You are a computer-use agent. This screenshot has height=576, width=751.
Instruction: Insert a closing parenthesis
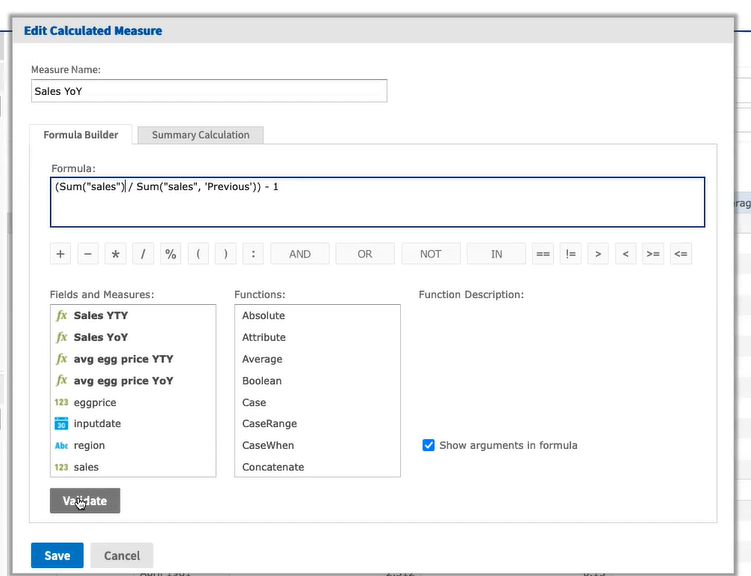point(226,254)
